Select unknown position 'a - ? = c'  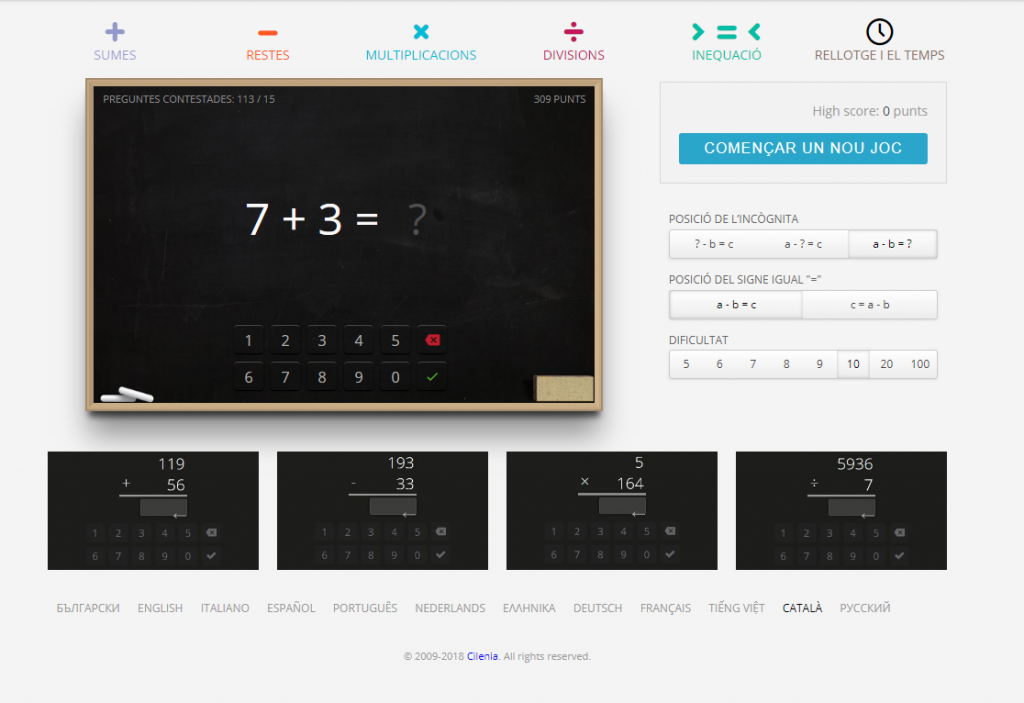click(803, 244)
